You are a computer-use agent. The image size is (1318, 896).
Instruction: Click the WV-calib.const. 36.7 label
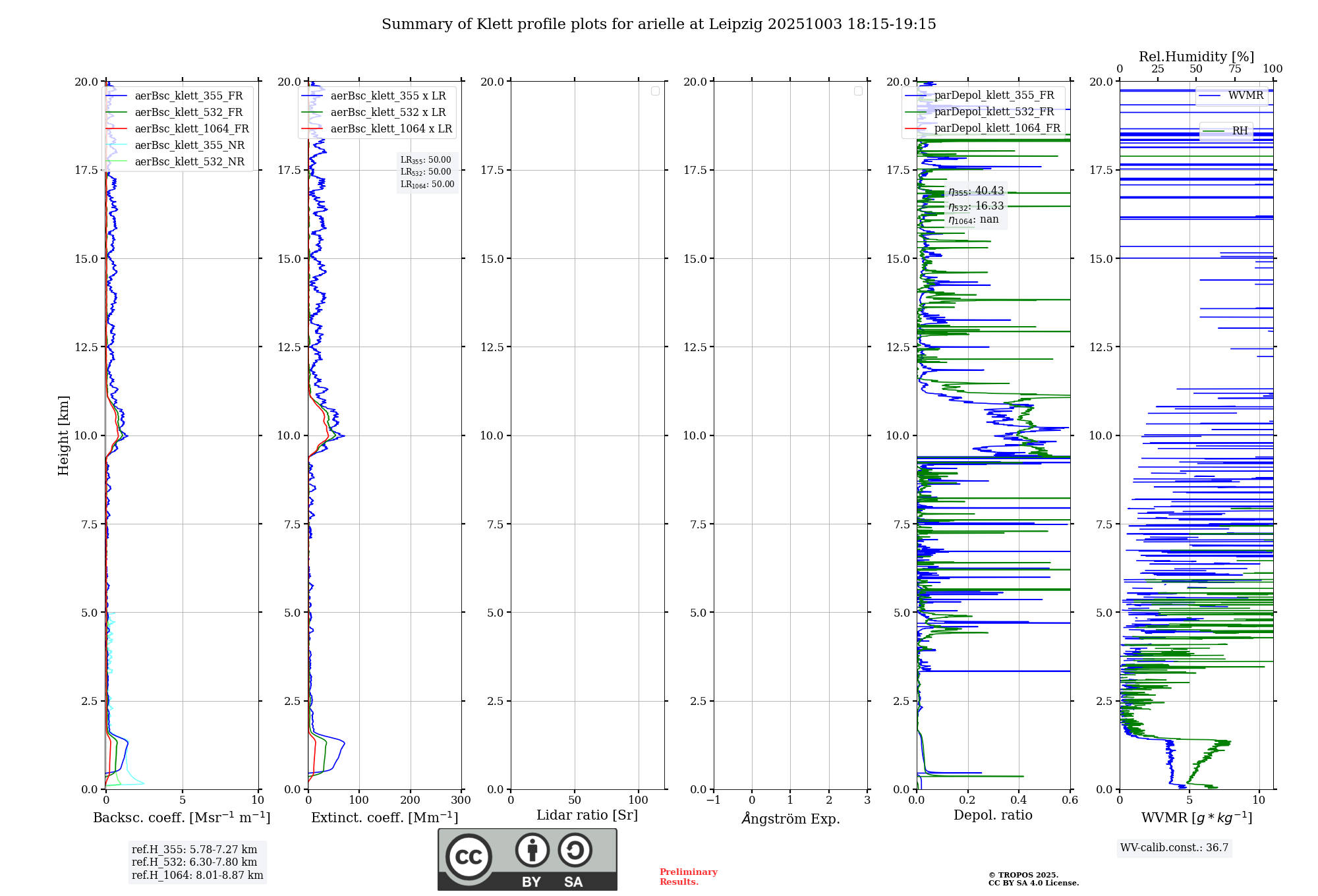1174,848
